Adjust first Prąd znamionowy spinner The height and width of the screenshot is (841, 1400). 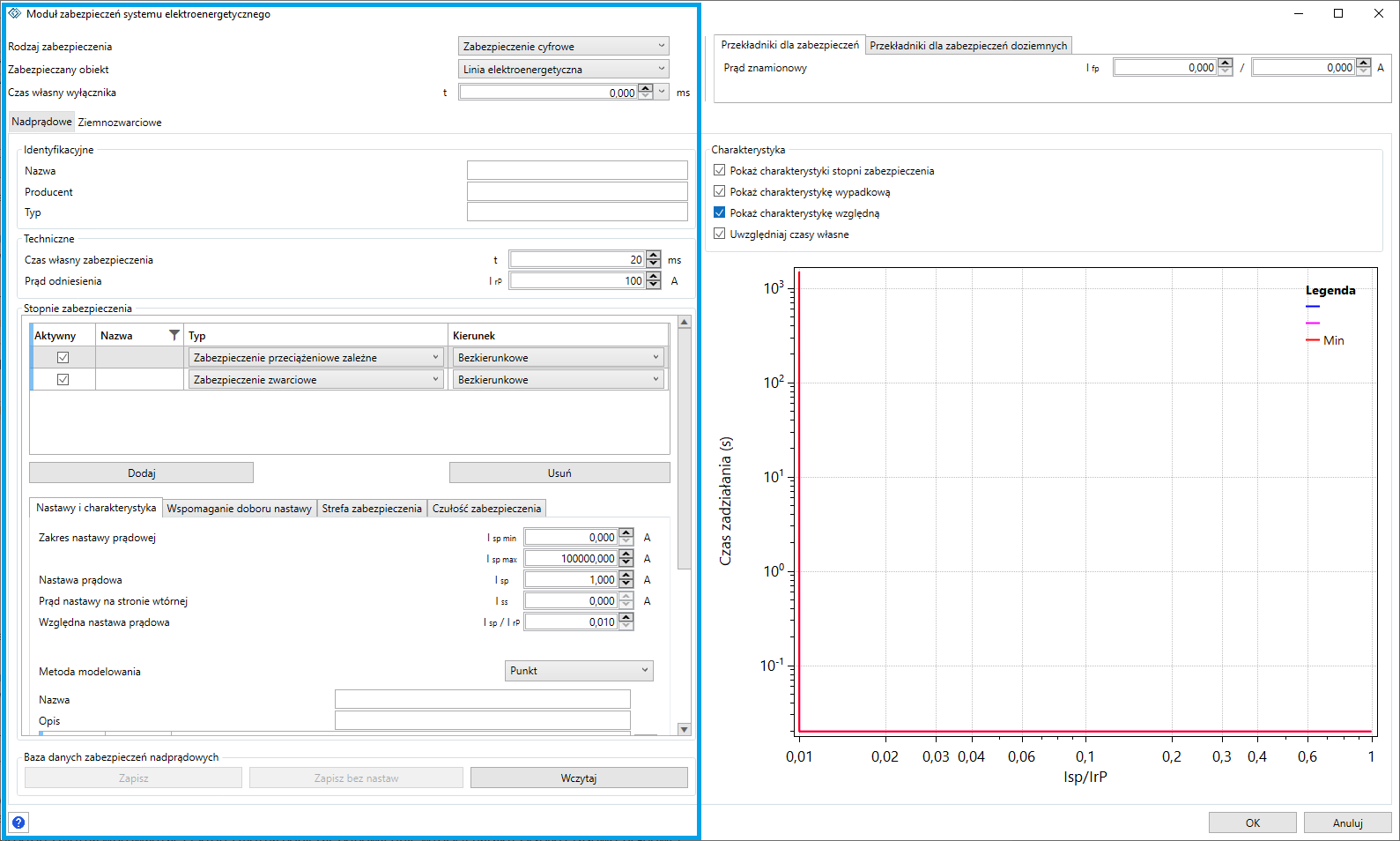[x=1225, y=67]
